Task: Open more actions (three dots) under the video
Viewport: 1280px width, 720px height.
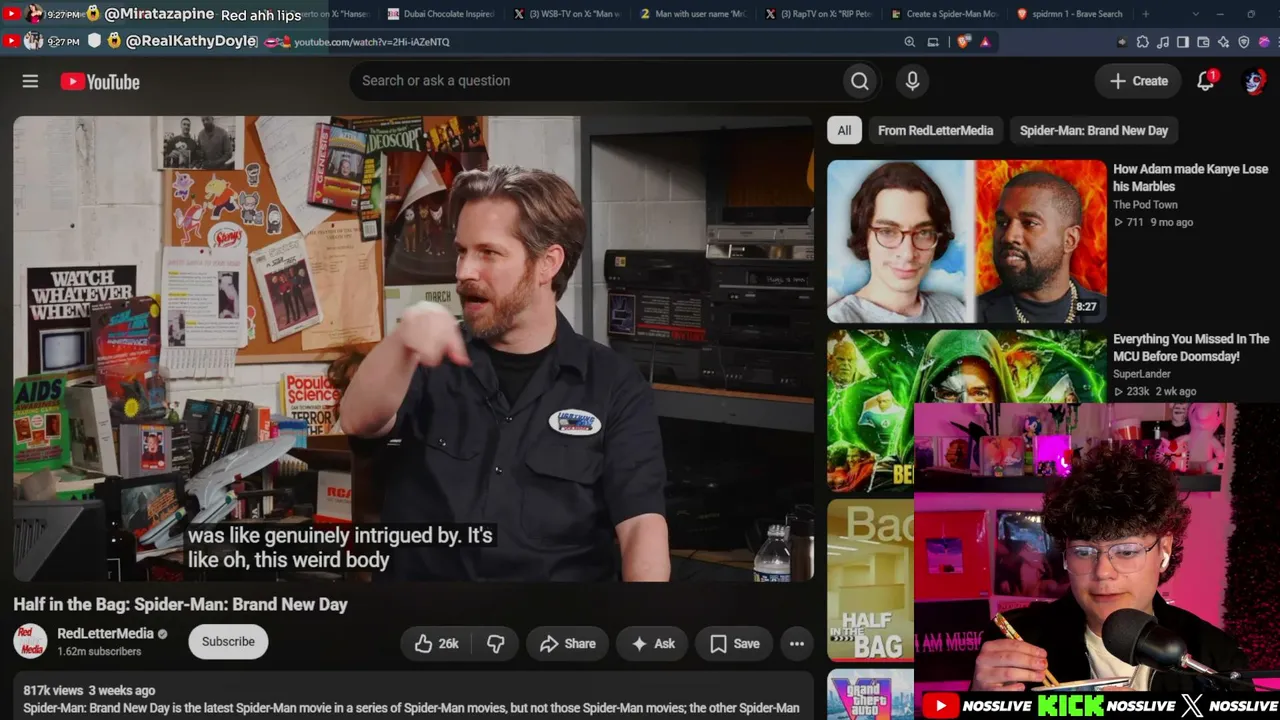Action: point(797,644)
